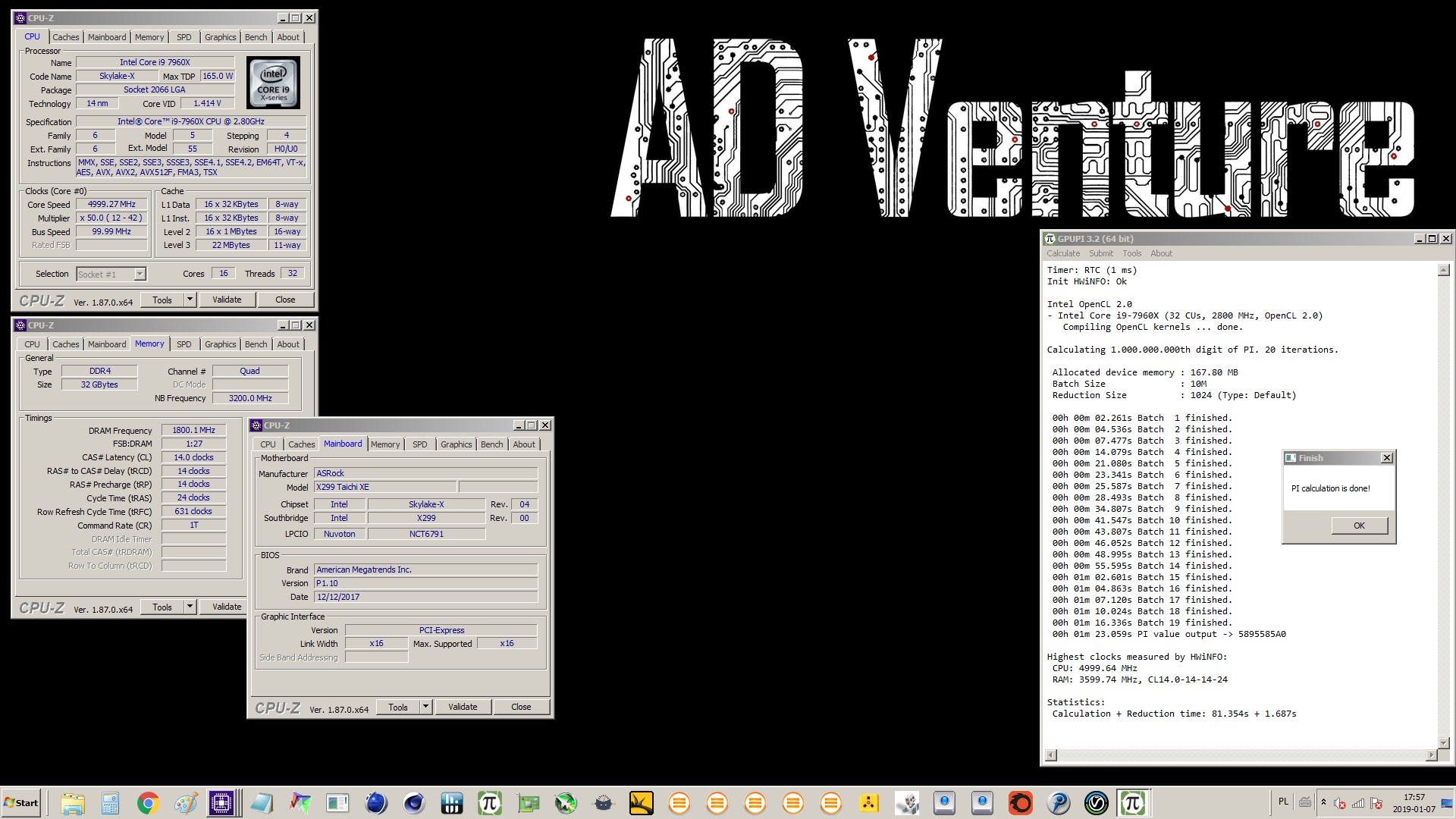Click the GPUPI window title icon

tap(1050, 239)
